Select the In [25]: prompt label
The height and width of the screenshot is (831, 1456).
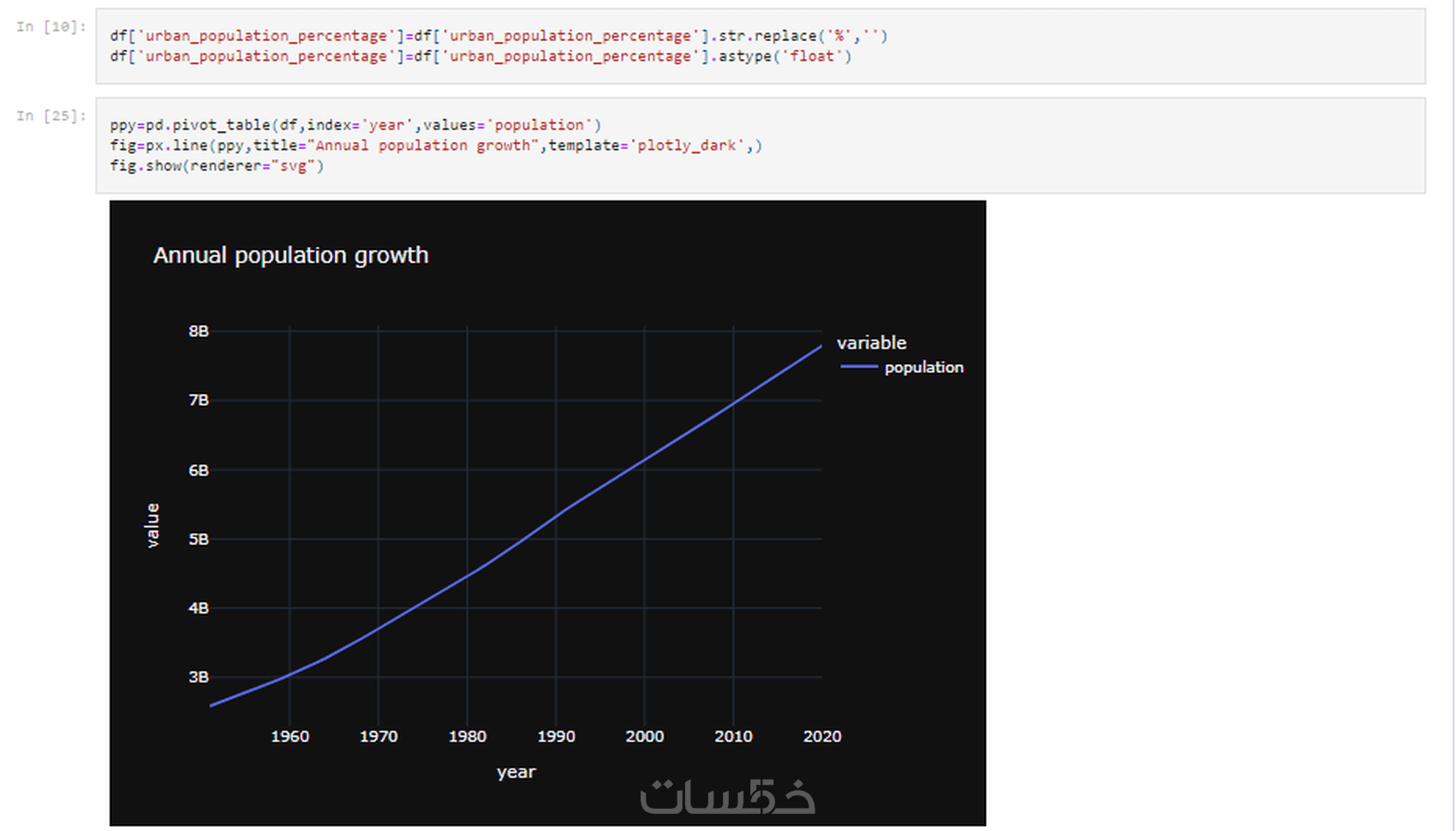[51, 116]
